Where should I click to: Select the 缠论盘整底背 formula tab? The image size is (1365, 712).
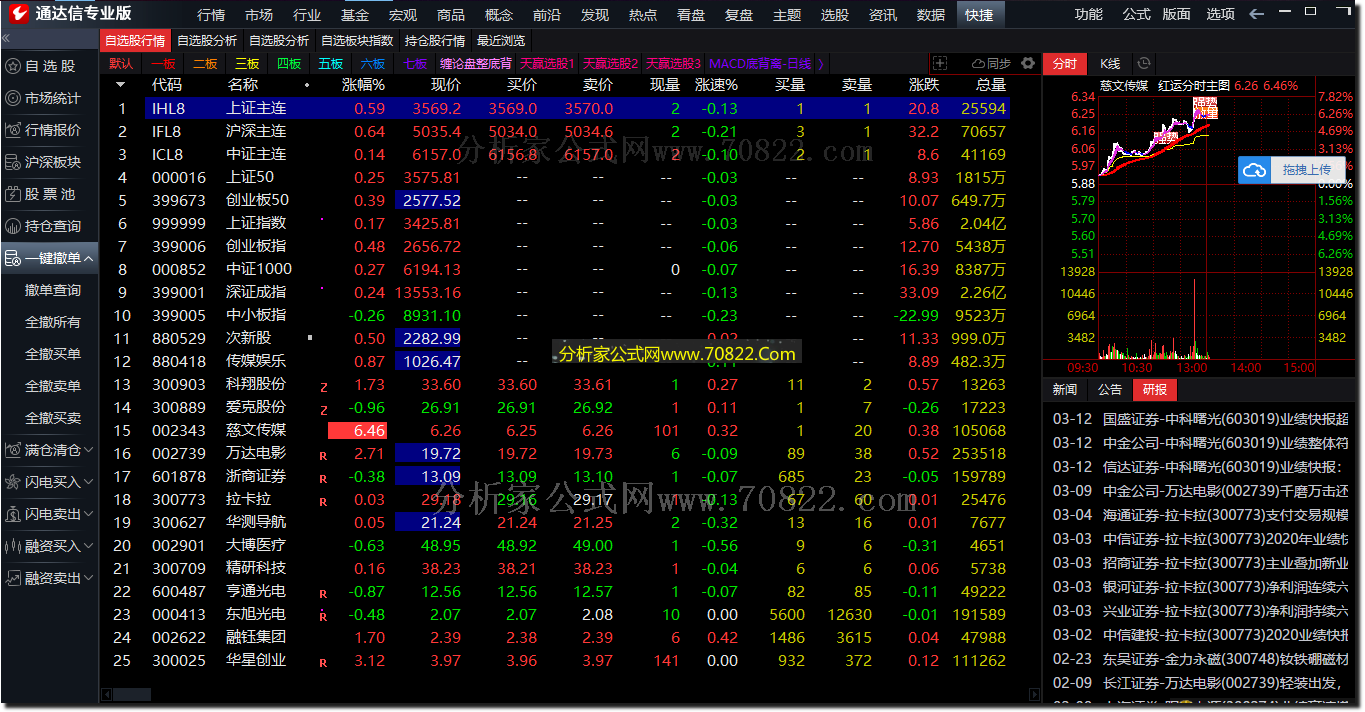(x=476, y=63)
